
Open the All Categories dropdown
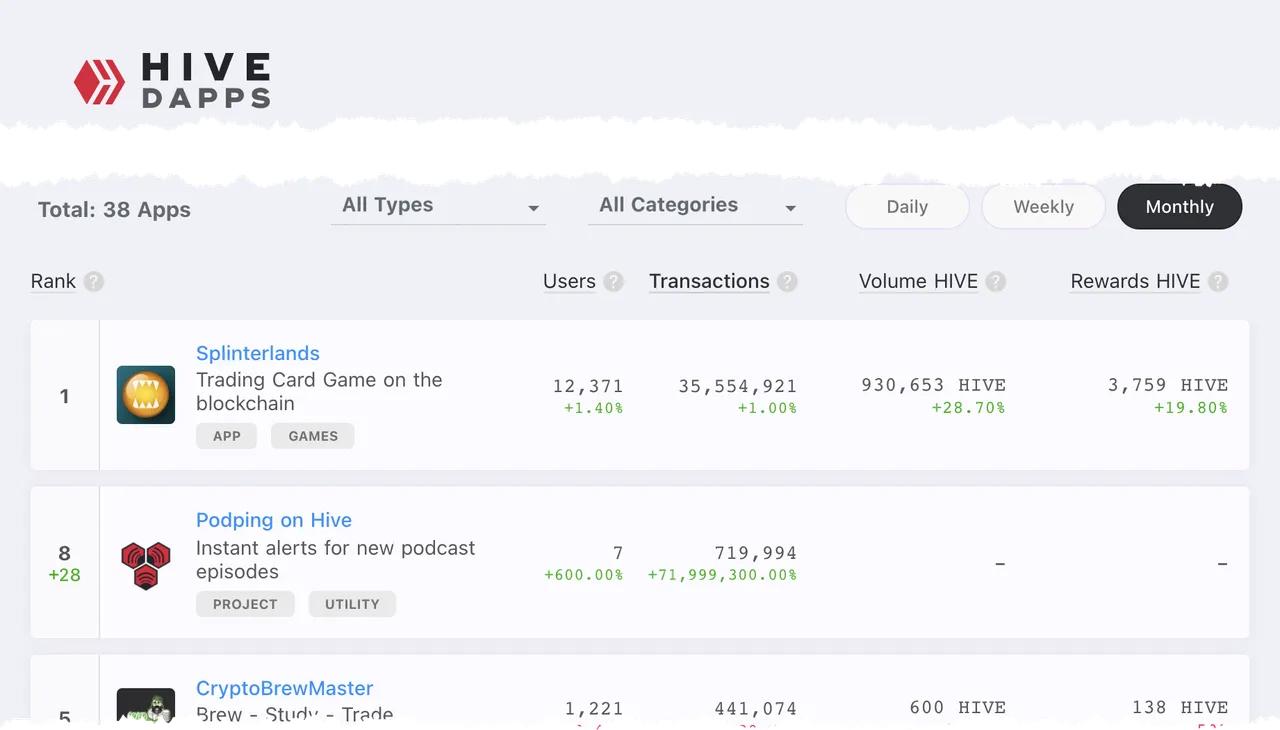(695, 206)
